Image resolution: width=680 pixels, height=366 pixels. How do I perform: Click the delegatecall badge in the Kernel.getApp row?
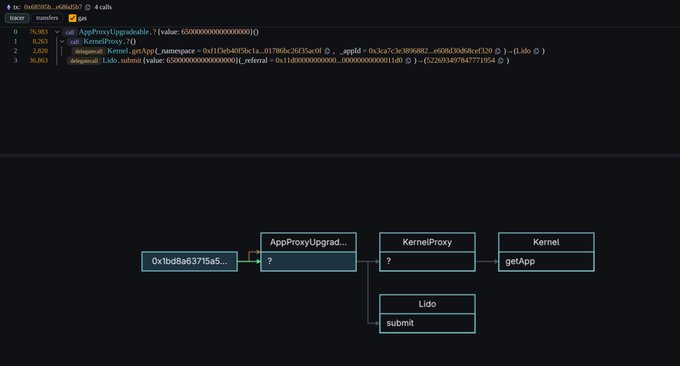89,52
